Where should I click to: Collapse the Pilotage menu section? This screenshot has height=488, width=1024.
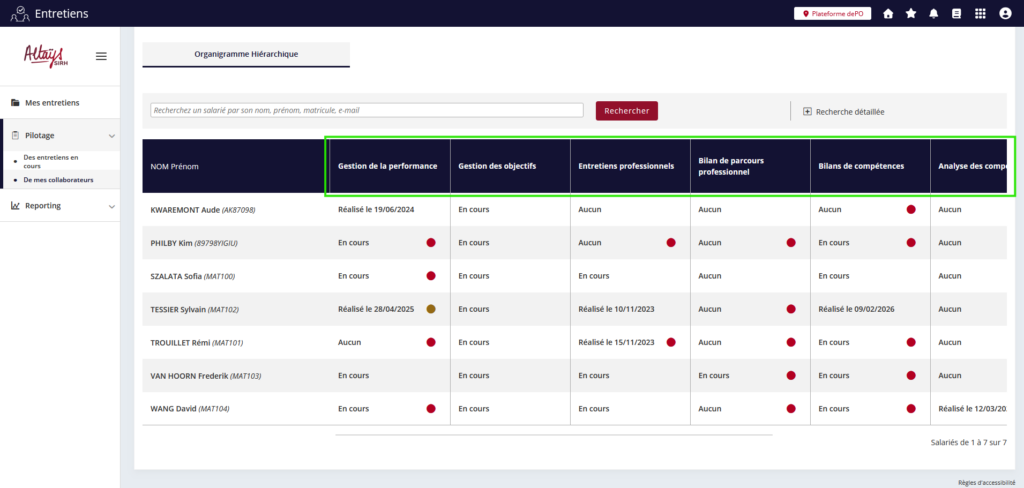click(x=111, y=135)
